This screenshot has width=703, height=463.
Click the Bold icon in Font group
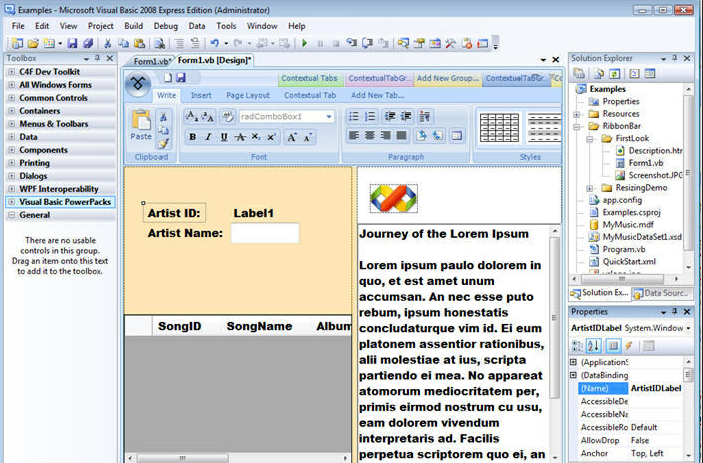coord(192,137)
